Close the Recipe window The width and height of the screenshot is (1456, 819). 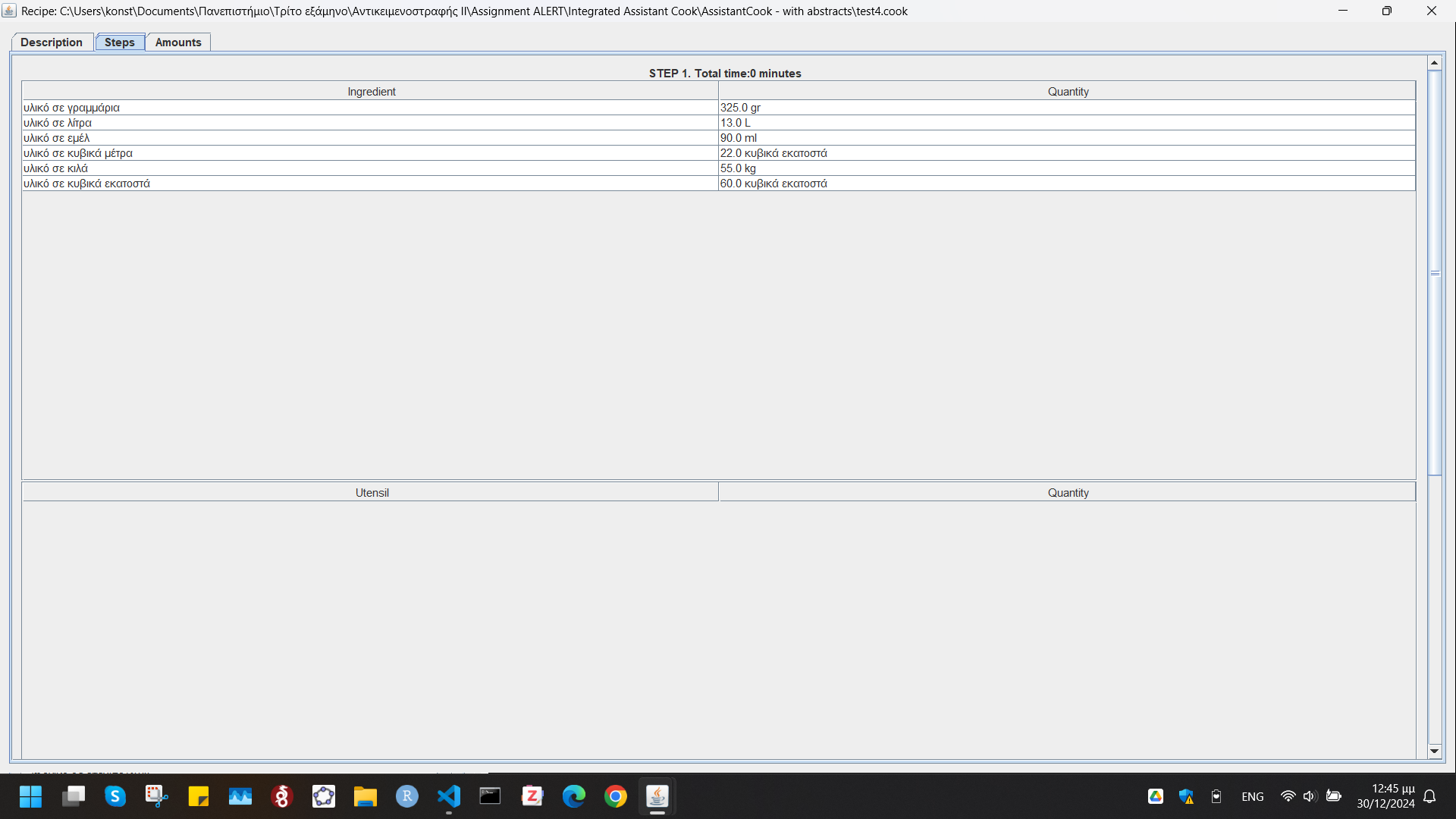click(x=1431, y=11)
